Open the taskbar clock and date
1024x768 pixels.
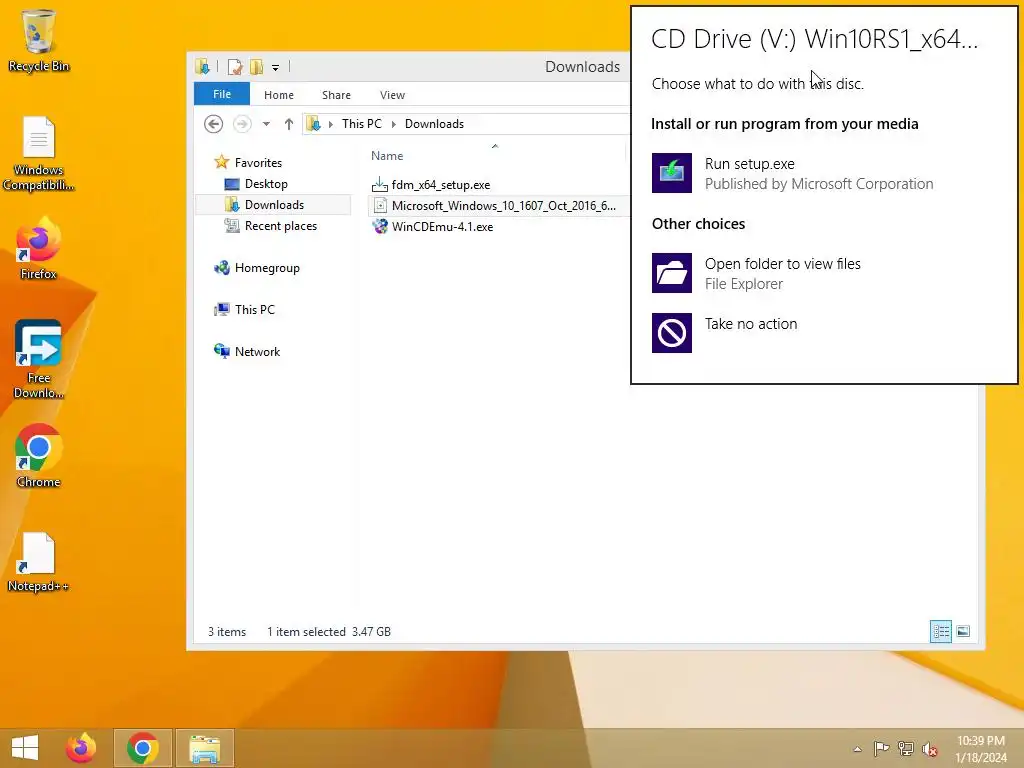[981, 749]
